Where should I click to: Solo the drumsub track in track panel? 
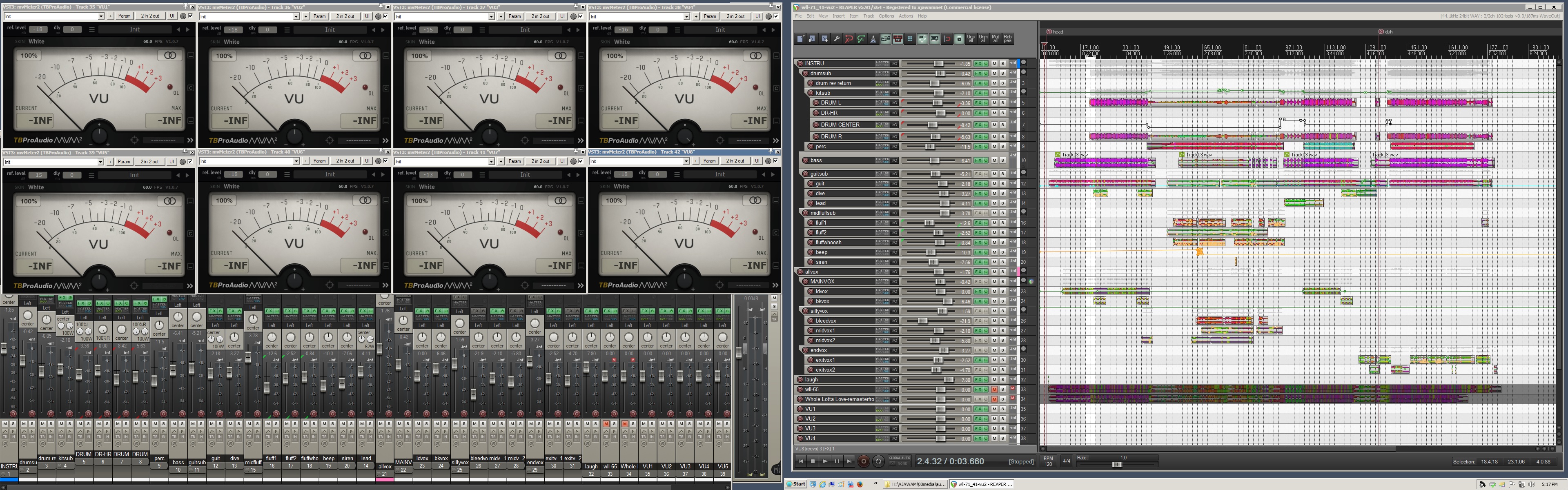pyautogui.click(x=1002, y=73)
